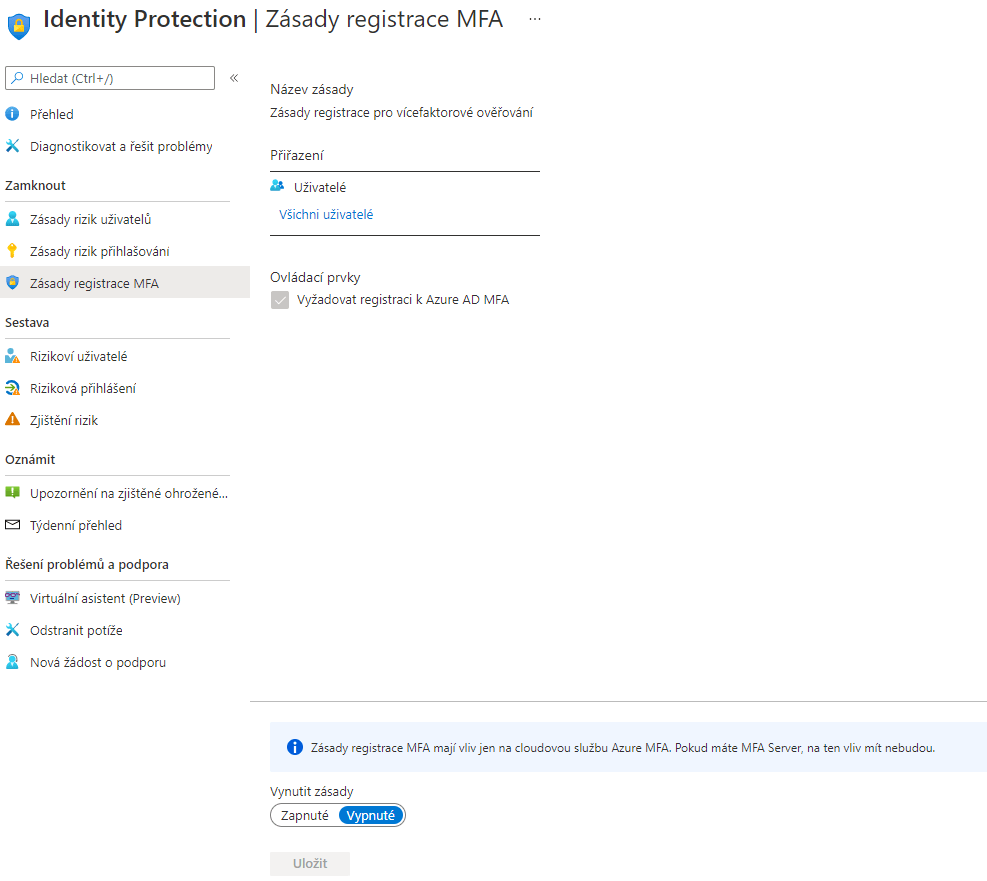This screenshot has height=881, width=987.
Task: Click the key icon for Zásady rizik přihlašování
Action: 13,251
